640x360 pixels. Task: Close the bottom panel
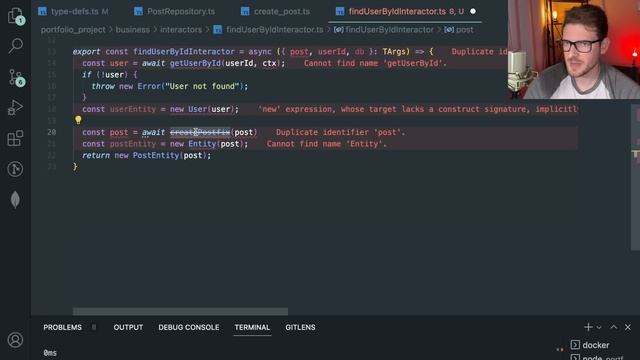628,327
